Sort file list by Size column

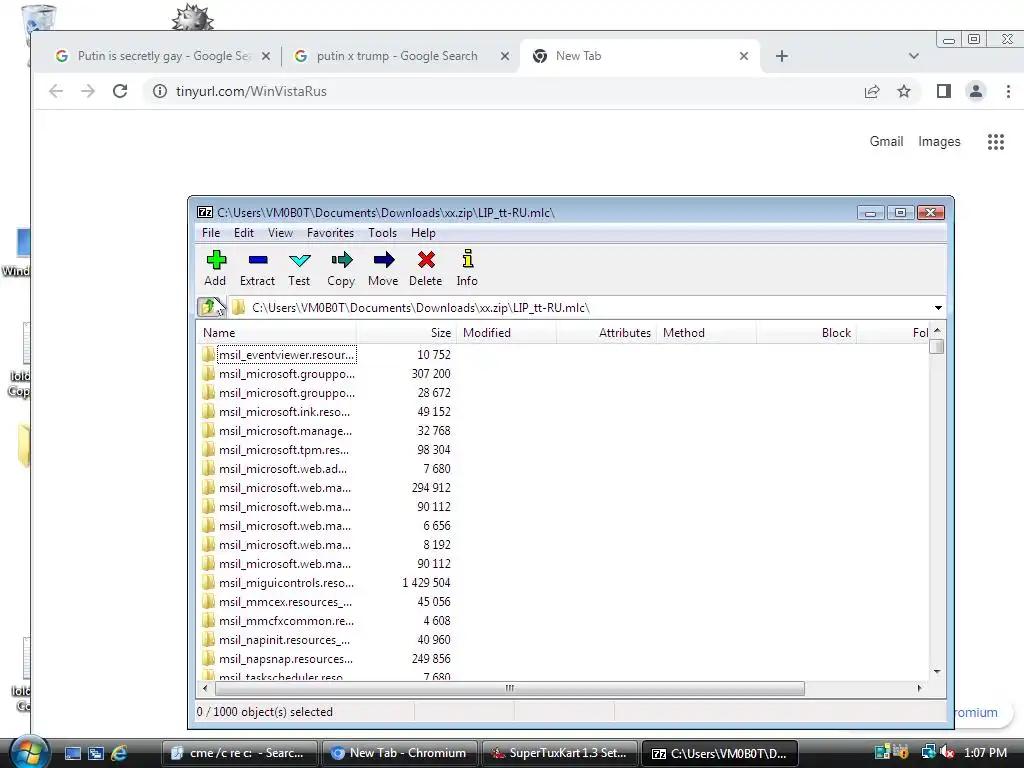coord(406,333)
